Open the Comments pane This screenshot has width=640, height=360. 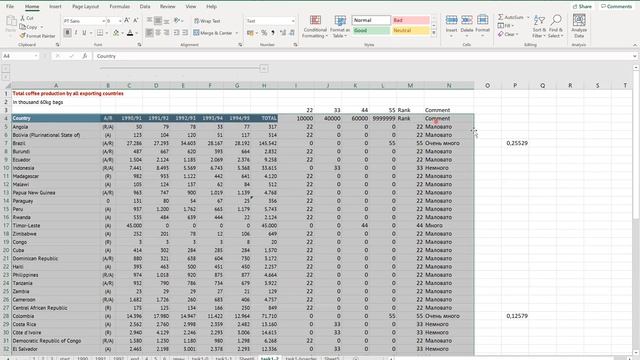pyautogui.click(x=616, y=7)
